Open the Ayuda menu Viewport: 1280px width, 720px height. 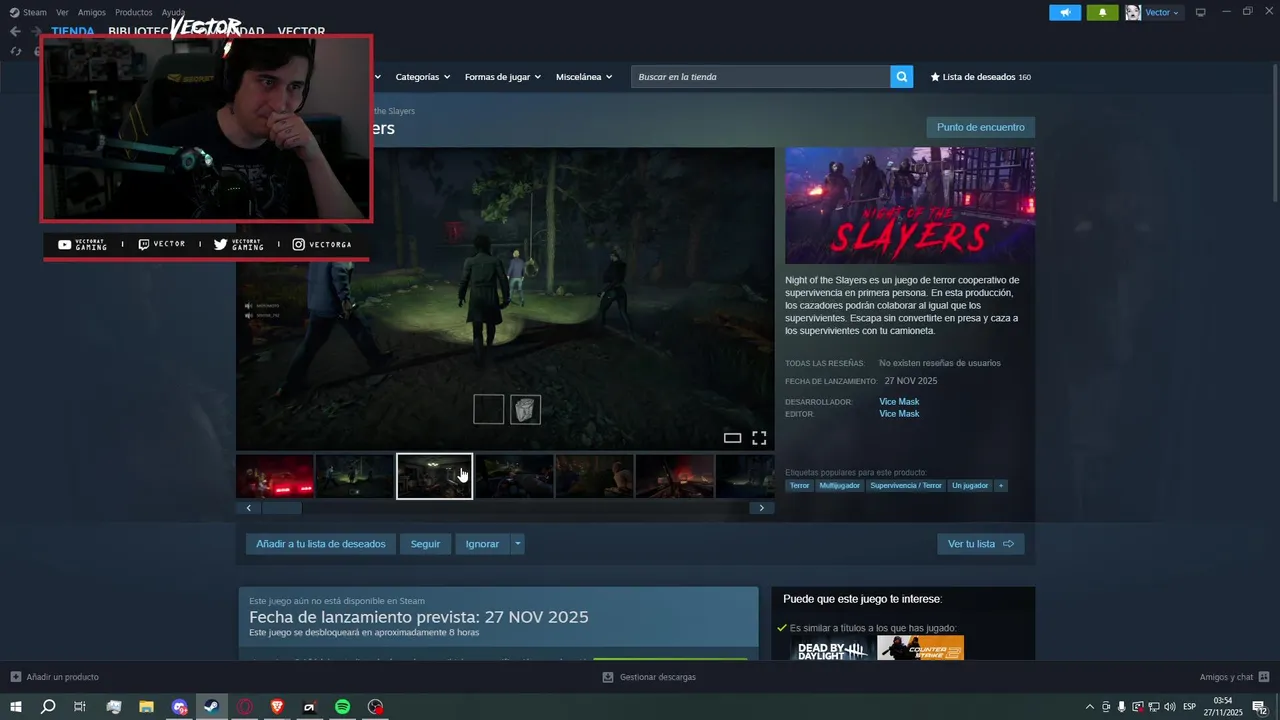(174, 12)
